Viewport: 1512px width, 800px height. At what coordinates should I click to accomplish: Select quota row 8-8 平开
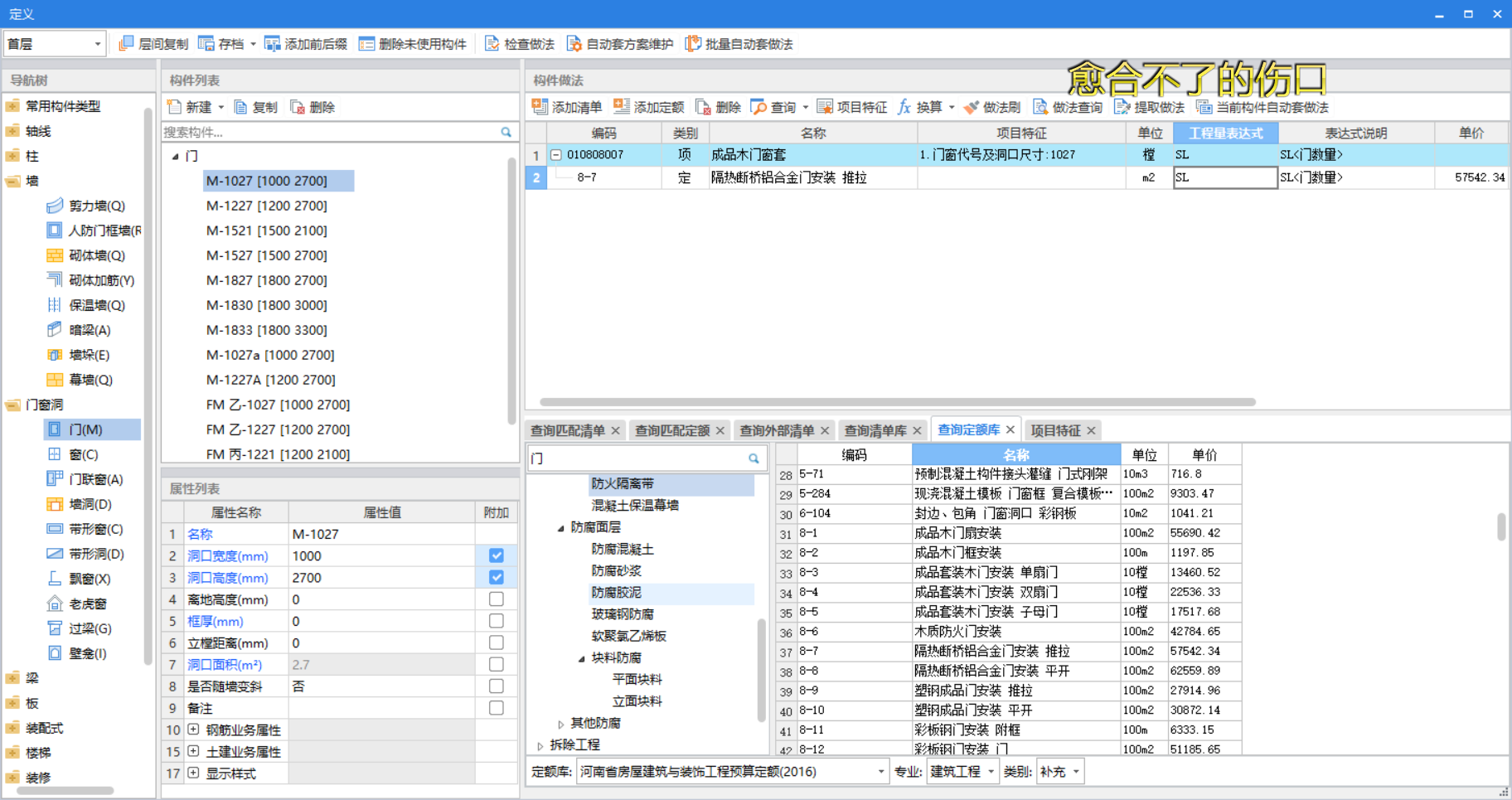1009,671
